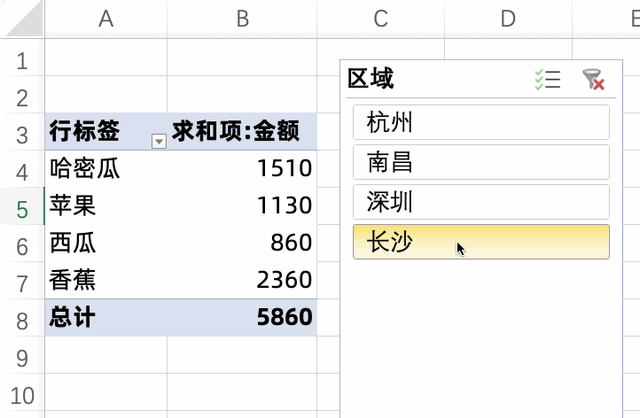This screenshot has height=418, width=640.
Task: Open 行标签 filter dropdown arrow
Action: point(158,141)
